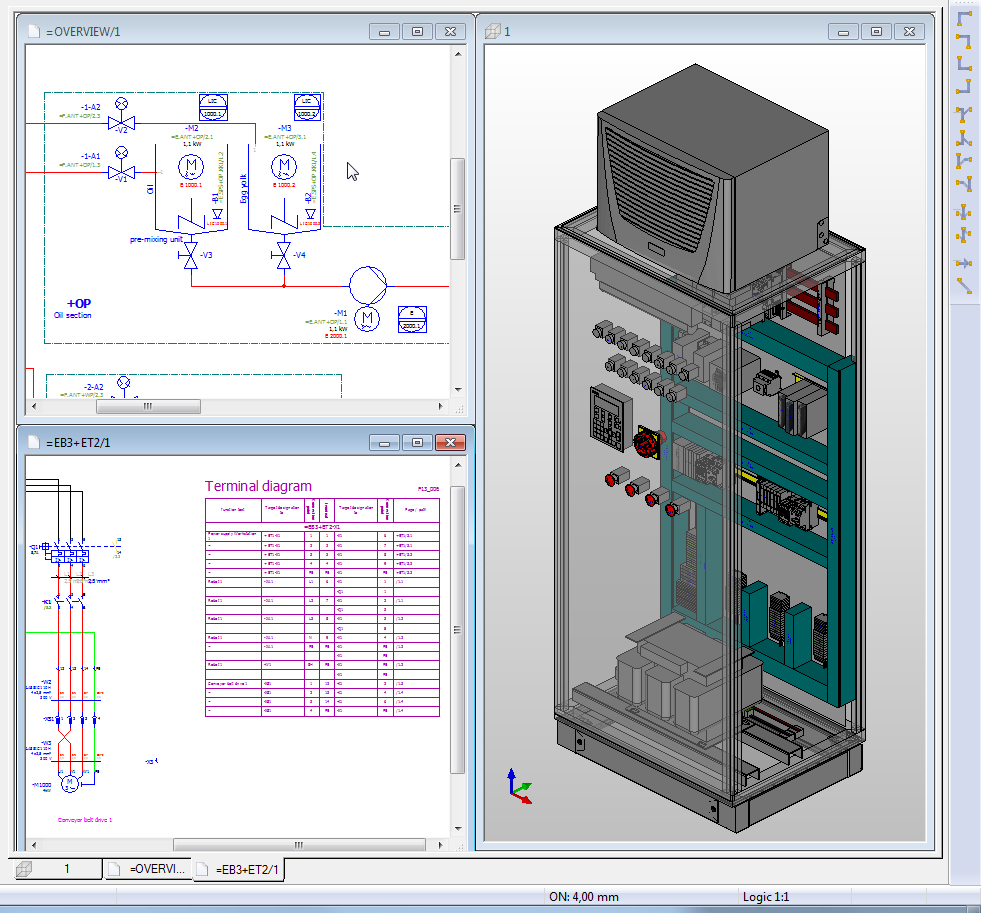Minimize the =OVERVIEW/1 window

coord(384,31)
